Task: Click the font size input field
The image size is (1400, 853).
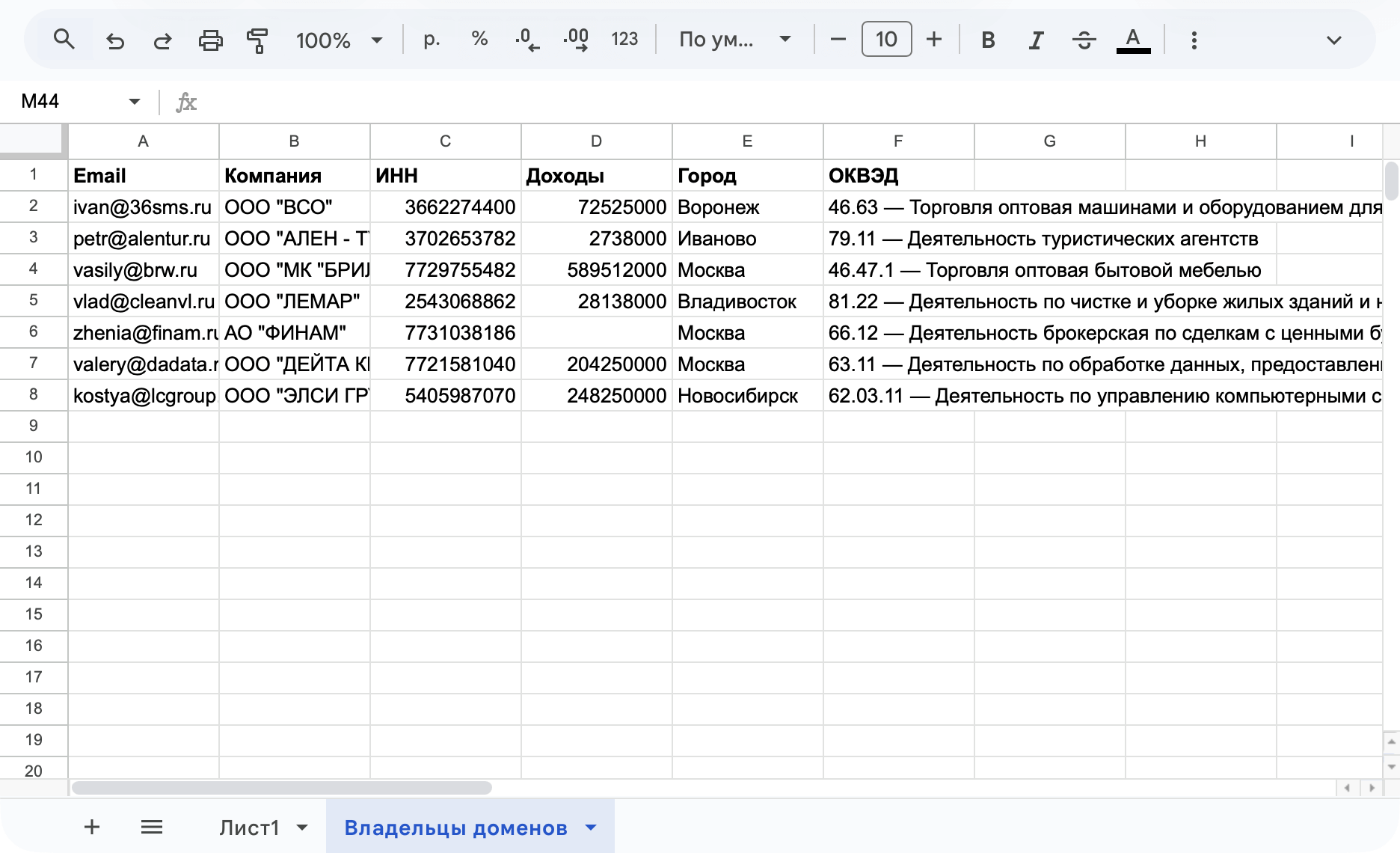Action: tap(886, 40)
